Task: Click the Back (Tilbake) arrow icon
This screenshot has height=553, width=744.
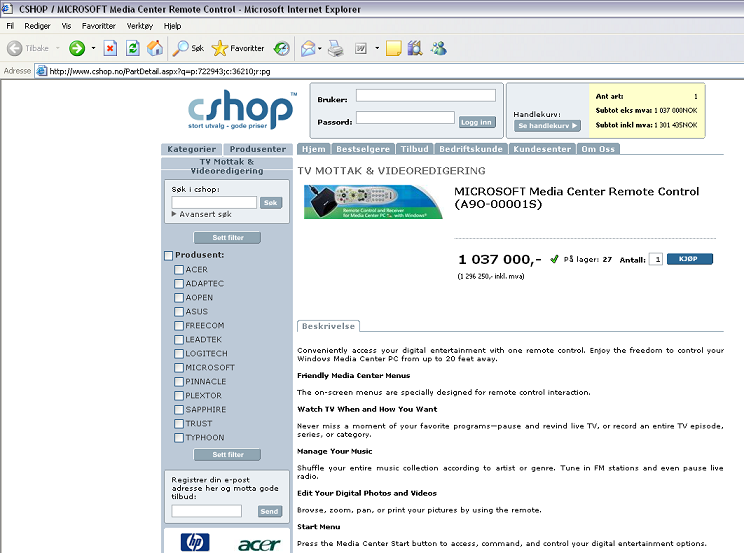Action: point(15,48)
